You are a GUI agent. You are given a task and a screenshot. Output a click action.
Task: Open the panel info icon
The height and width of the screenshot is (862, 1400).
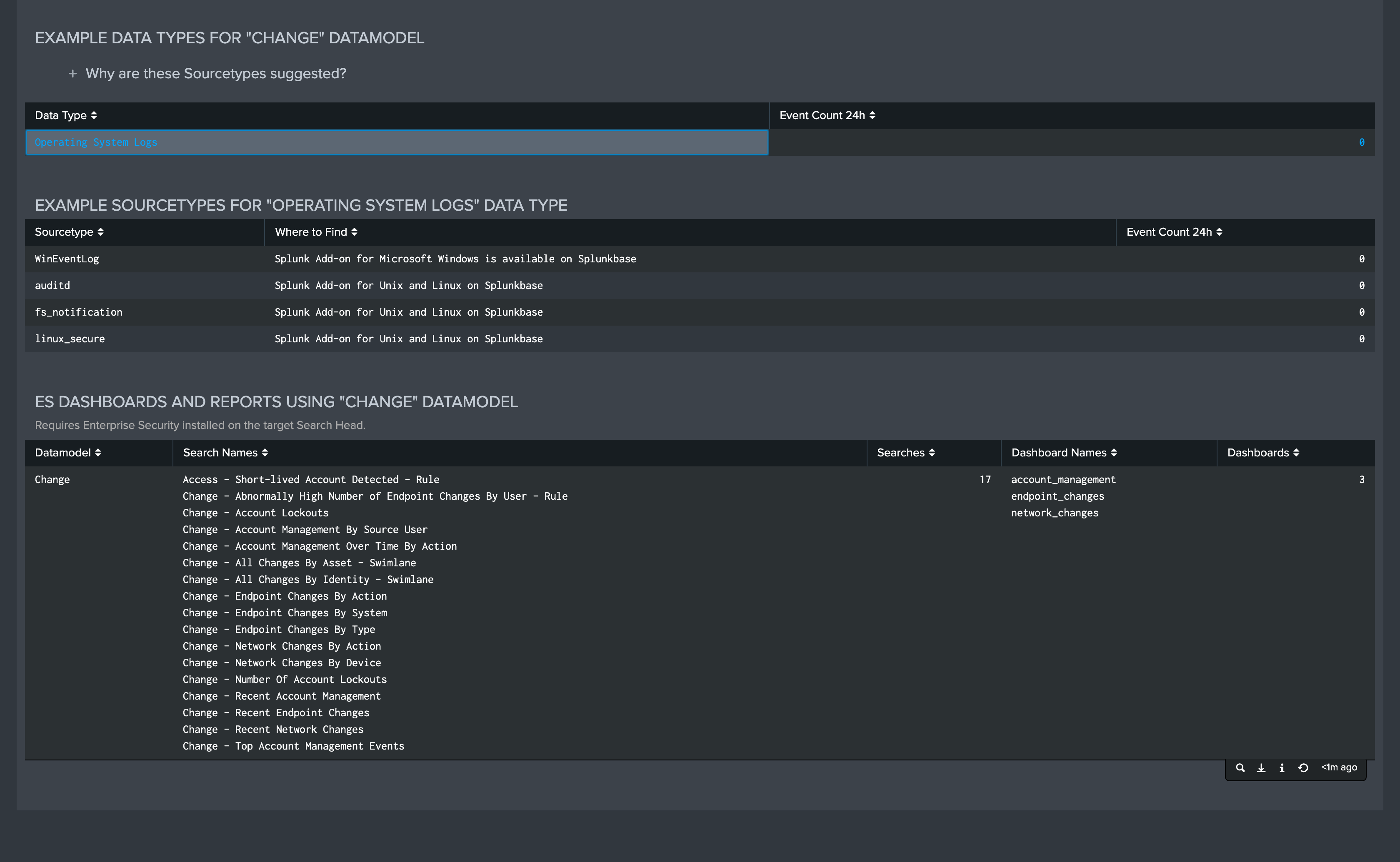(1281, 767)
